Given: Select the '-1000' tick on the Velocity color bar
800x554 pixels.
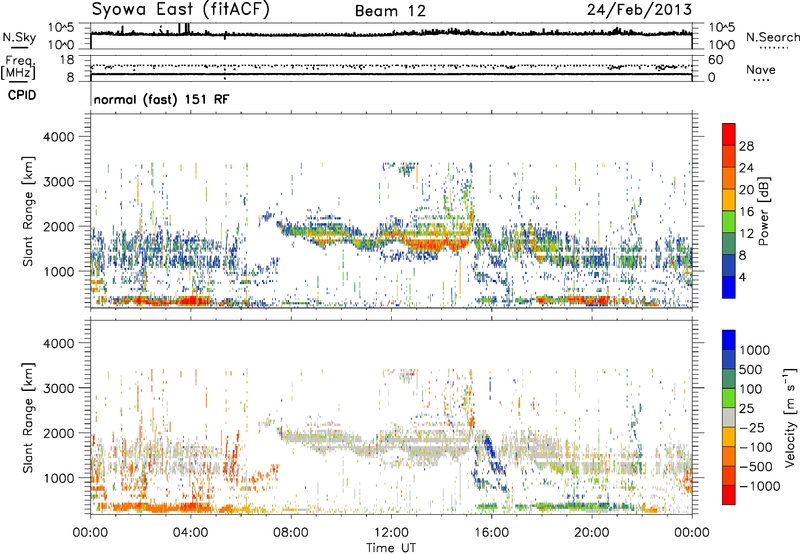Looking at the screenshot, I should 760,486.
